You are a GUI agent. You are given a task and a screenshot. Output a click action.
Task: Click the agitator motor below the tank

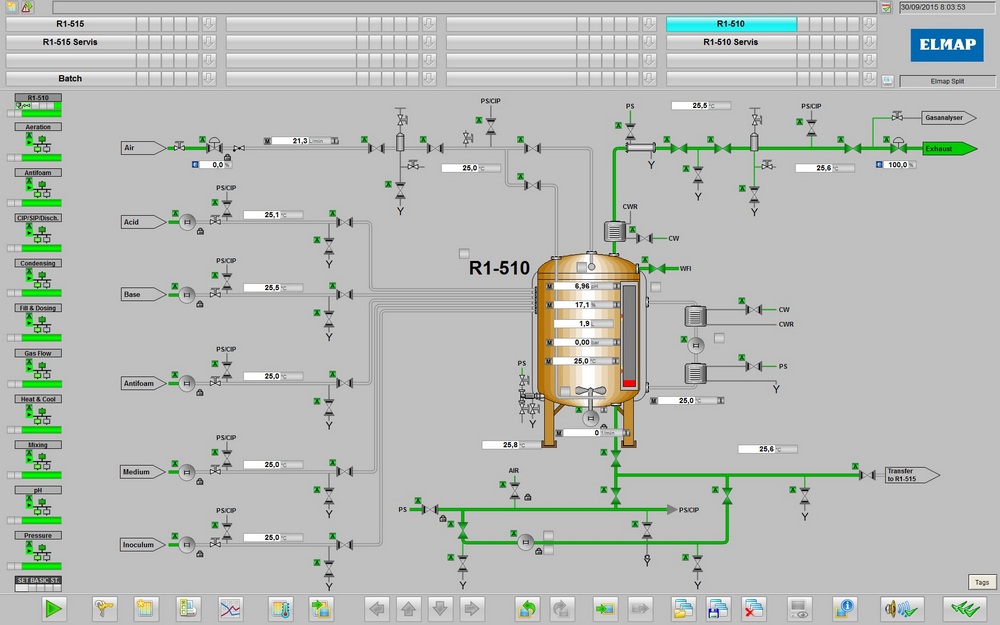(x=591, y=418)
